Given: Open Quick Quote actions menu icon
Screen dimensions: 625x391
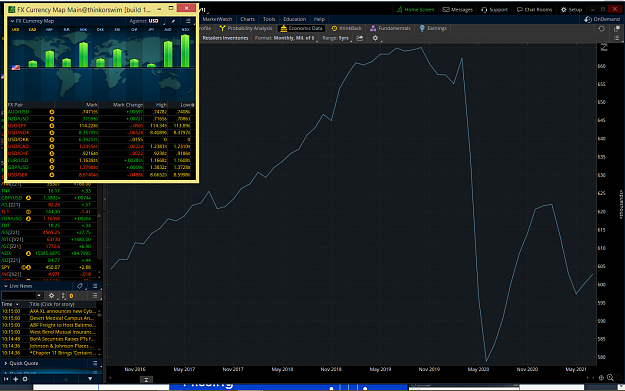Looking at the screenshot, I should [x=95, y=363].
